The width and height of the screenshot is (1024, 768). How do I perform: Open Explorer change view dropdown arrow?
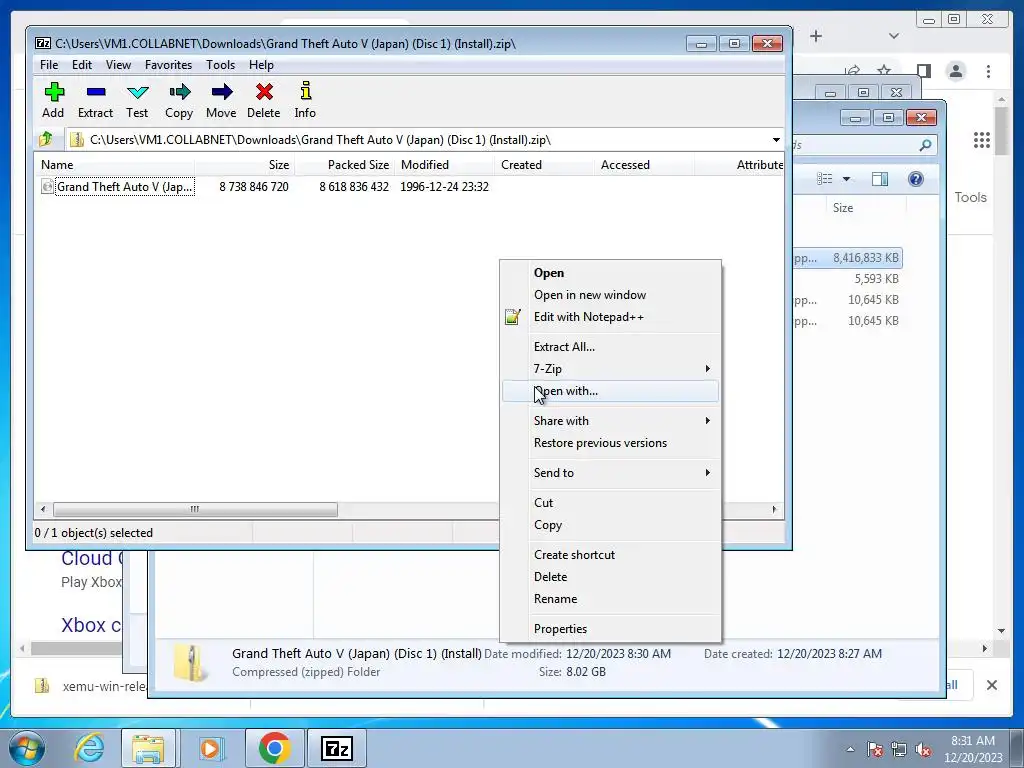pyautogui.click(x=846, y=179)
